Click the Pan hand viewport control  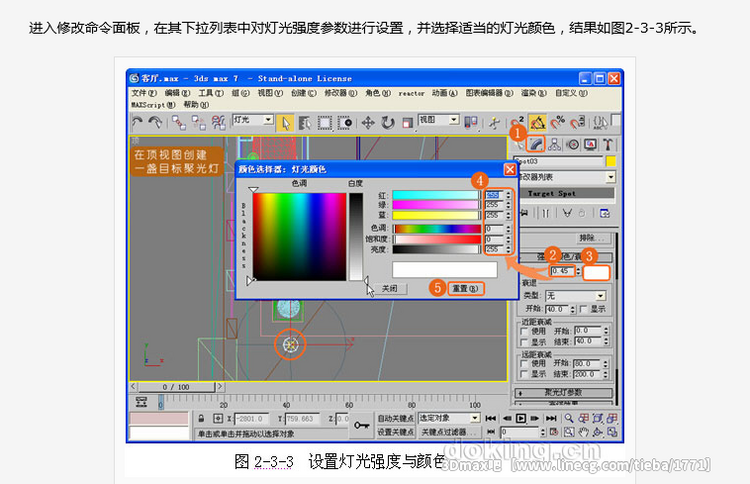click(x=583, y=432)
